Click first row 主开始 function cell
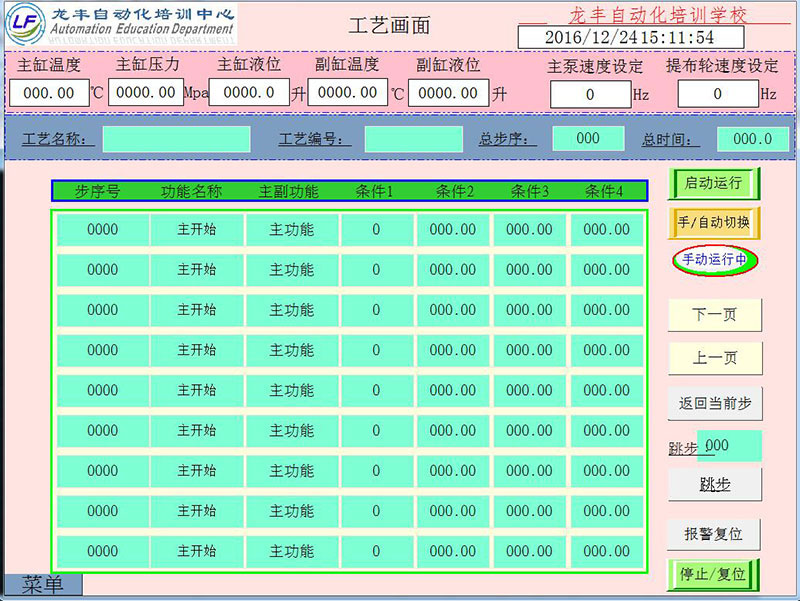Image resolution: width=800 pixels, height=601 pixels. point(197,230)
